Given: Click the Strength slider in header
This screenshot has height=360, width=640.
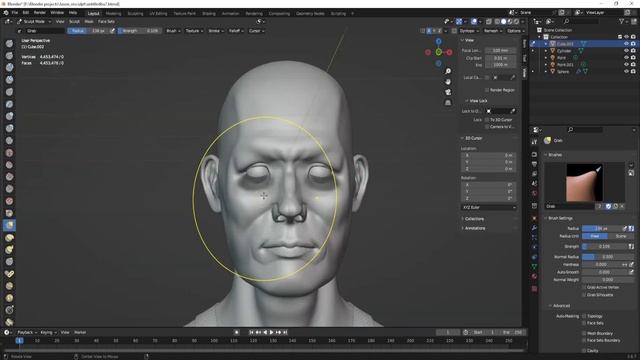Looking at the screenshot, I should click(139, 31).
